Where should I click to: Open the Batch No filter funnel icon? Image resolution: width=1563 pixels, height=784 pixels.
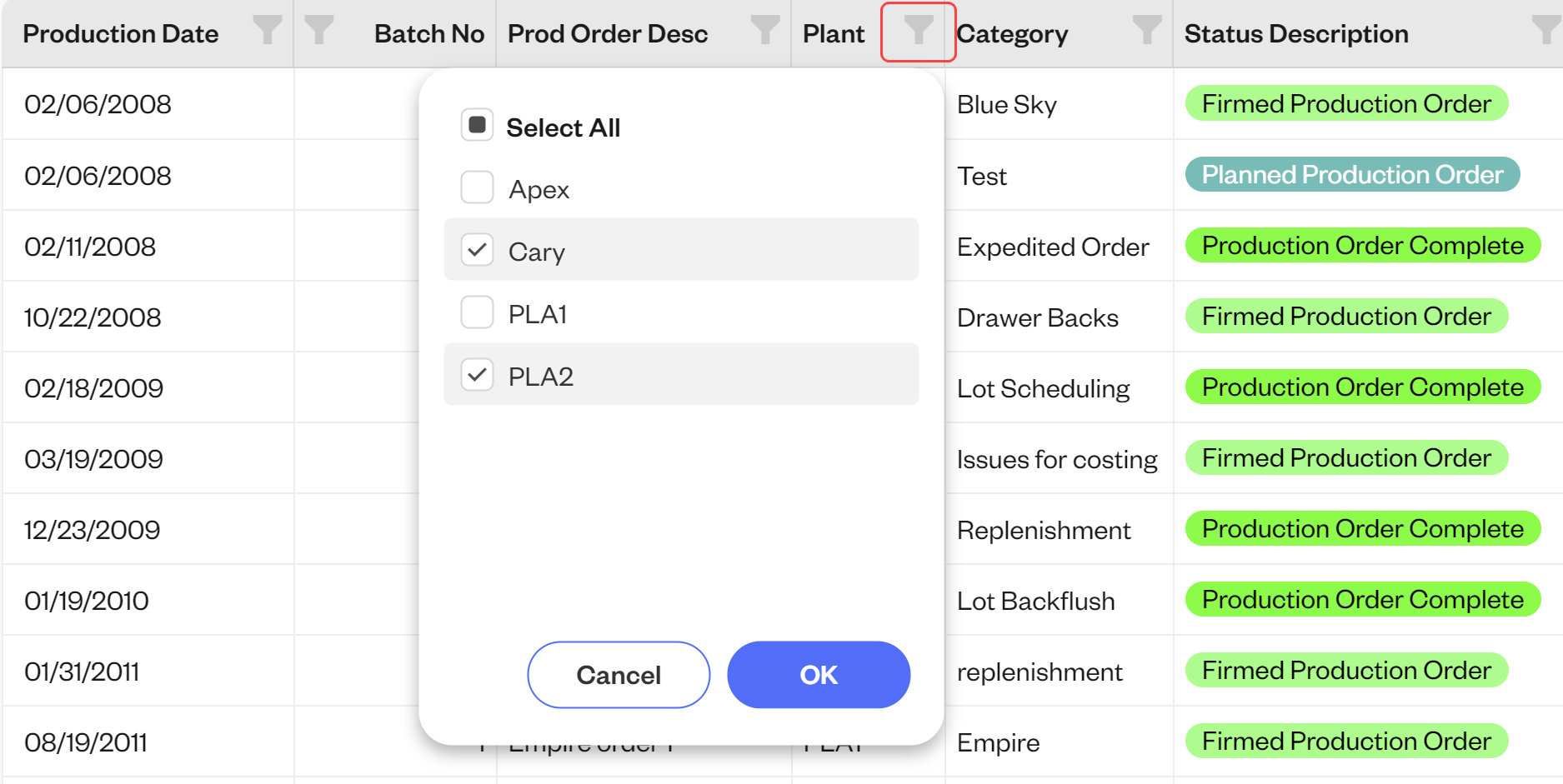click(x=320, y=31)
